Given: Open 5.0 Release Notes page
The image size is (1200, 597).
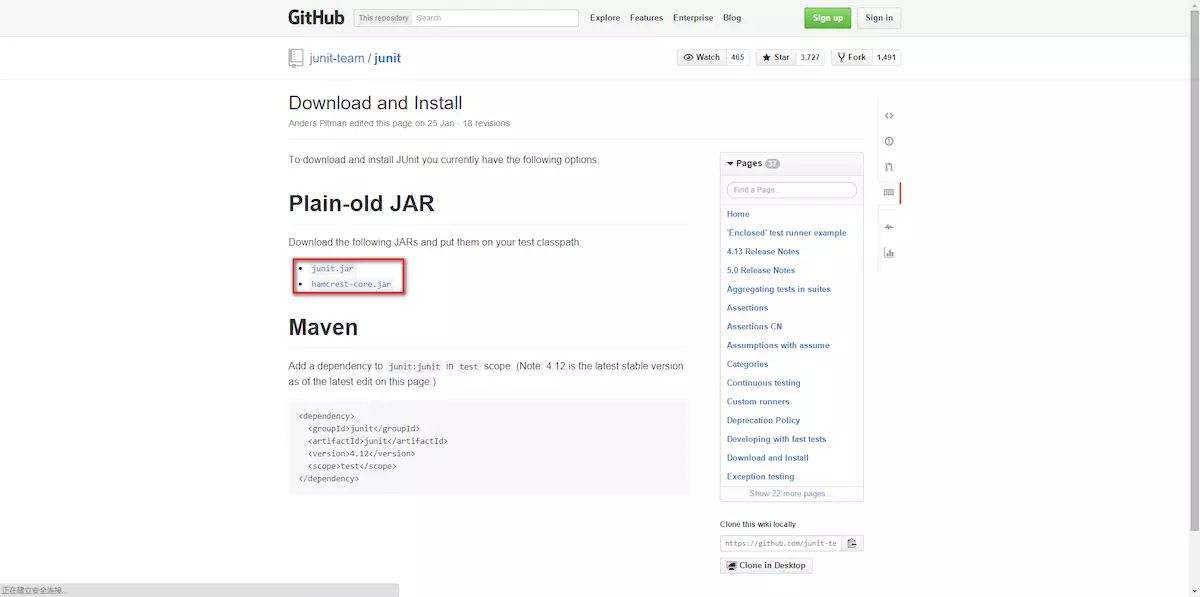Looking at the screenshot, I should click(761, 270).
